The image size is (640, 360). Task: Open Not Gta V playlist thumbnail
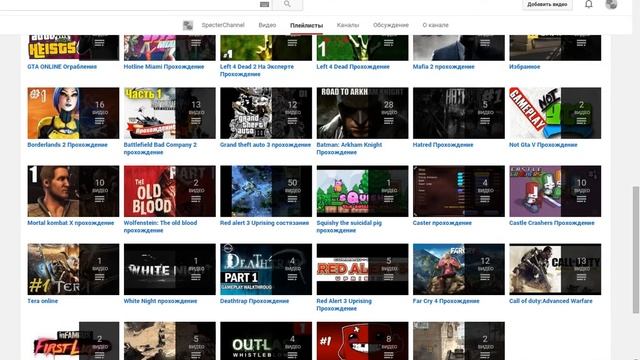tap(555, 113)
